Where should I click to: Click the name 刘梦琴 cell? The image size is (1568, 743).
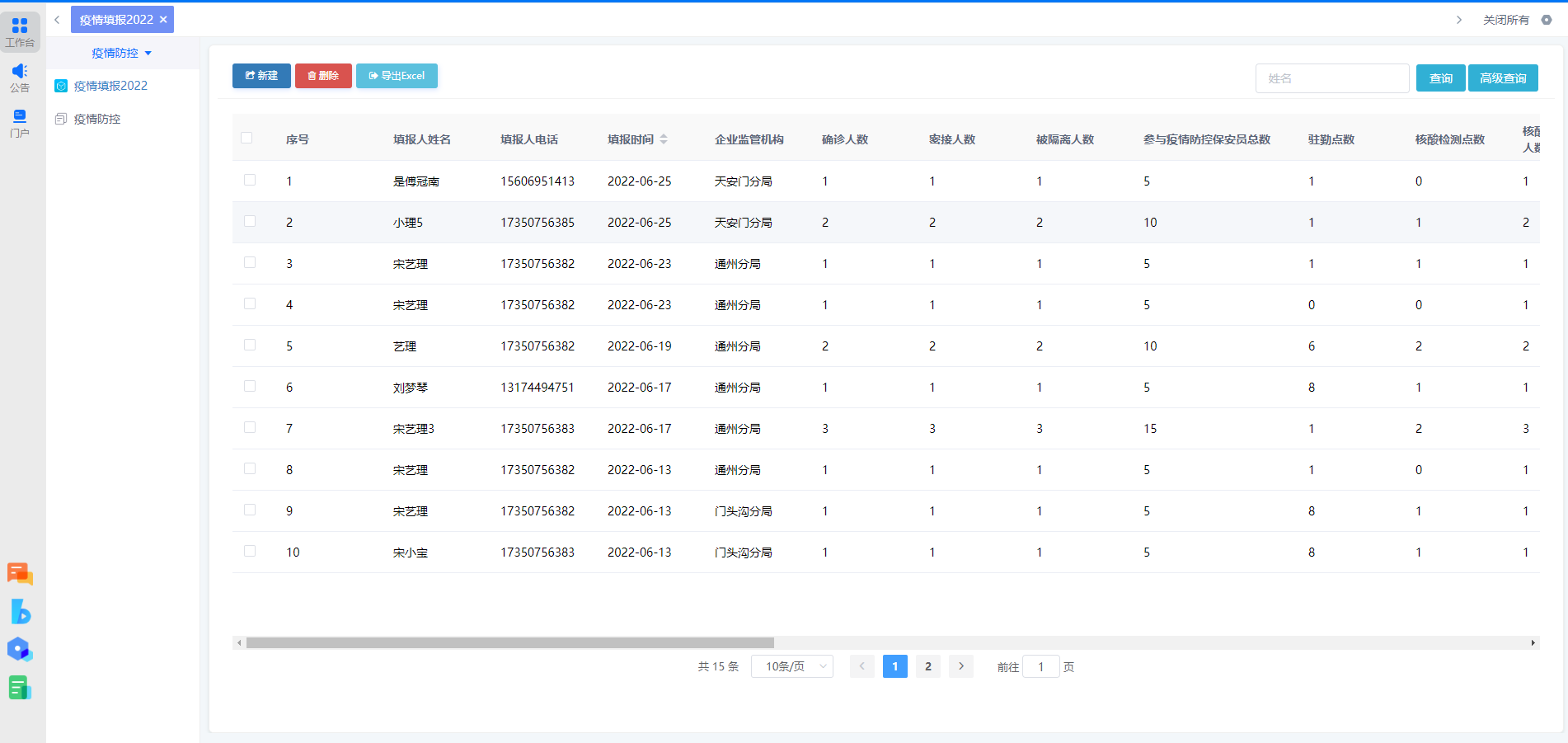[x=411, y=388]
